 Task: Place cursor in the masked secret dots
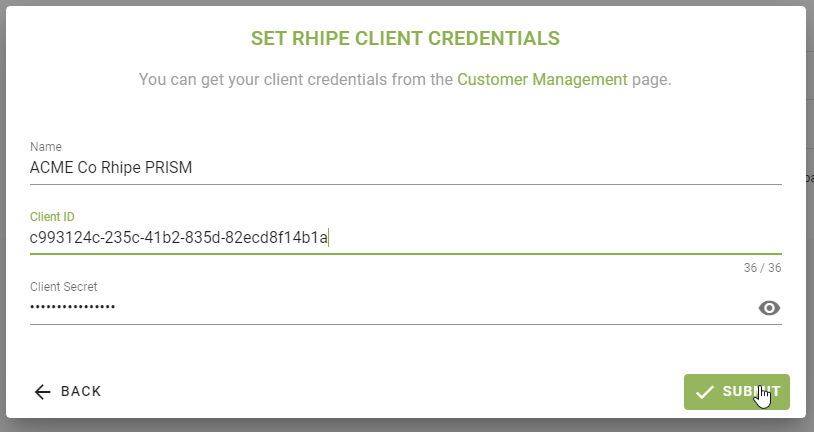(x=73, y=308)
